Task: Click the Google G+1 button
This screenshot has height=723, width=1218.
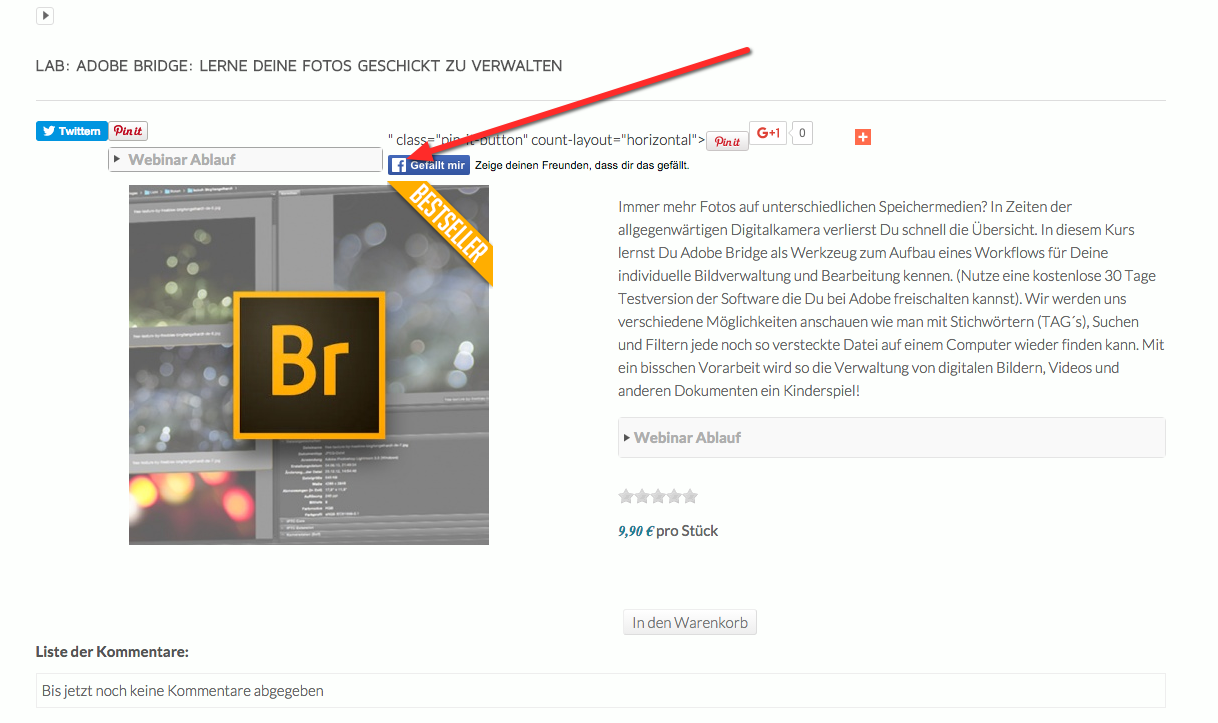Action: coord(768,132)
